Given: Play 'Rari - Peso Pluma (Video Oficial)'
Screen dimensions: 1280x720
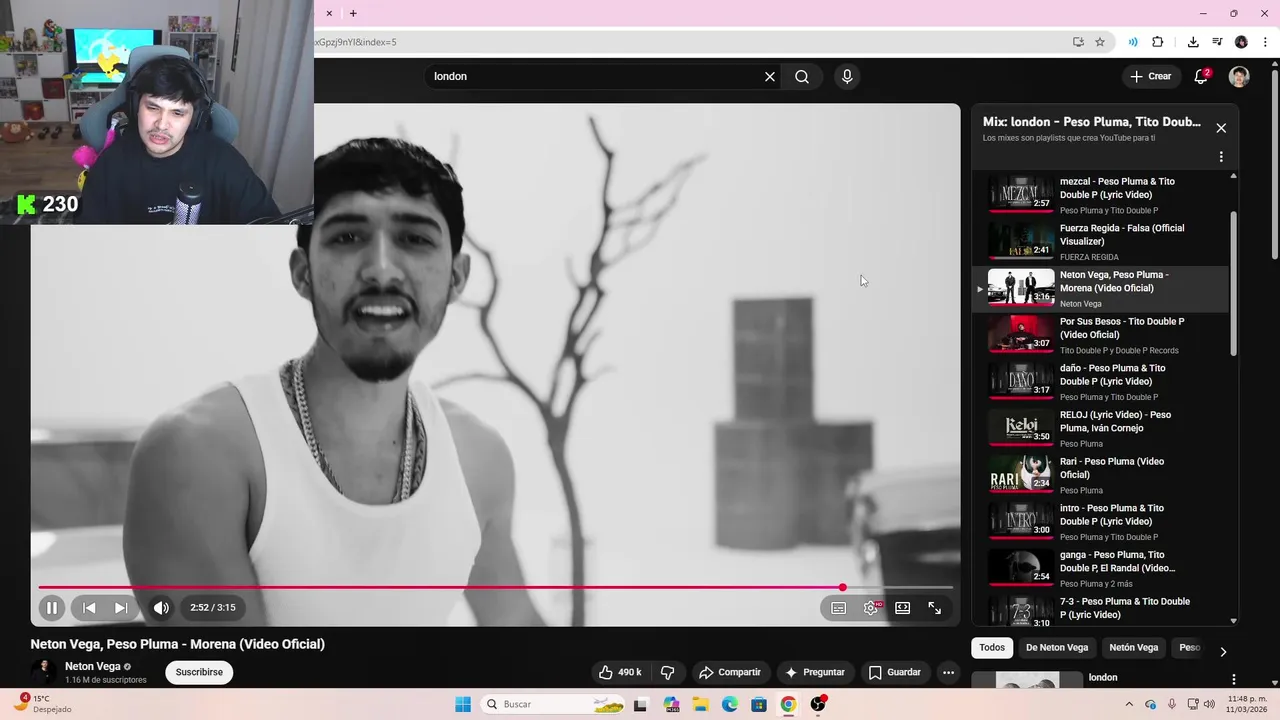Looking at the screenshot, I should pyautogui.click(x=1100, y=475).
